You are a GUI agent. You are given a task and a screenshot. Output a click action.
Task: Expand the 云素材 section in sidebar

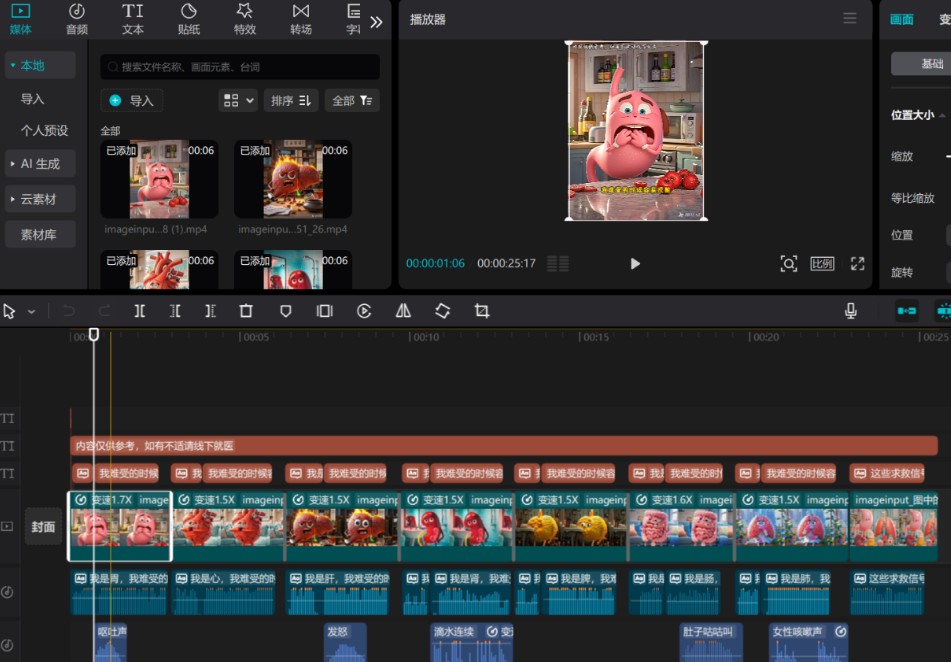pyautogui.click(x=40, y=199)
